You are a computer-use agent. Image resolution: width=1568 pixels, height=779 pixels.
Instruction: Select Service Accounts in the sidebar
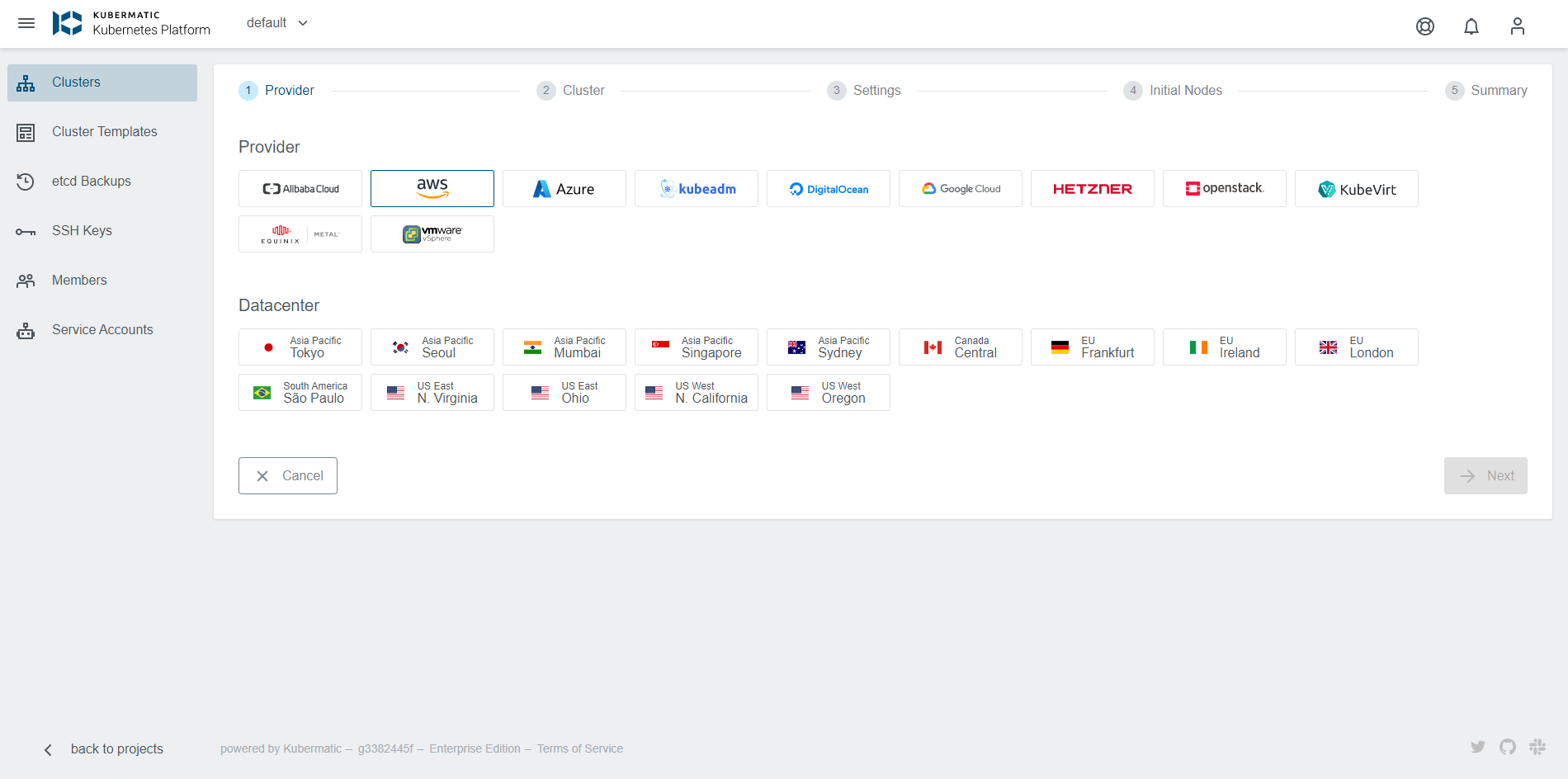pos(102,329)
